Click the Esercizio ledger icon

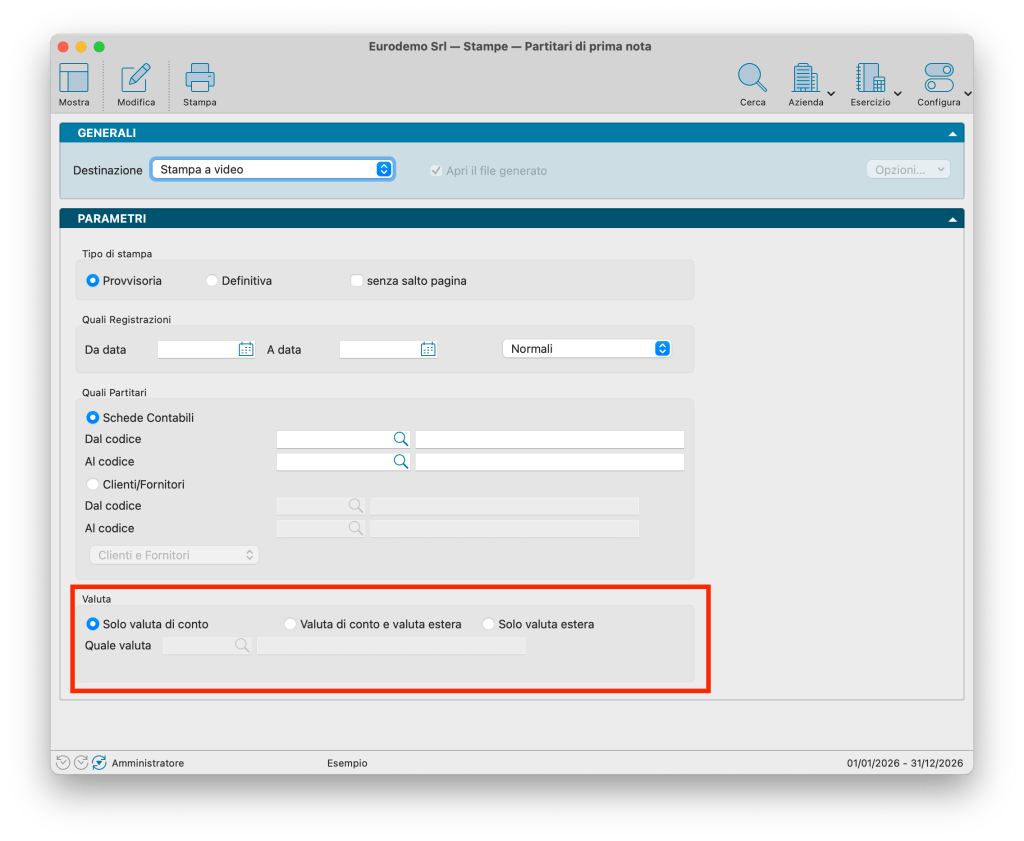(870, 78)
